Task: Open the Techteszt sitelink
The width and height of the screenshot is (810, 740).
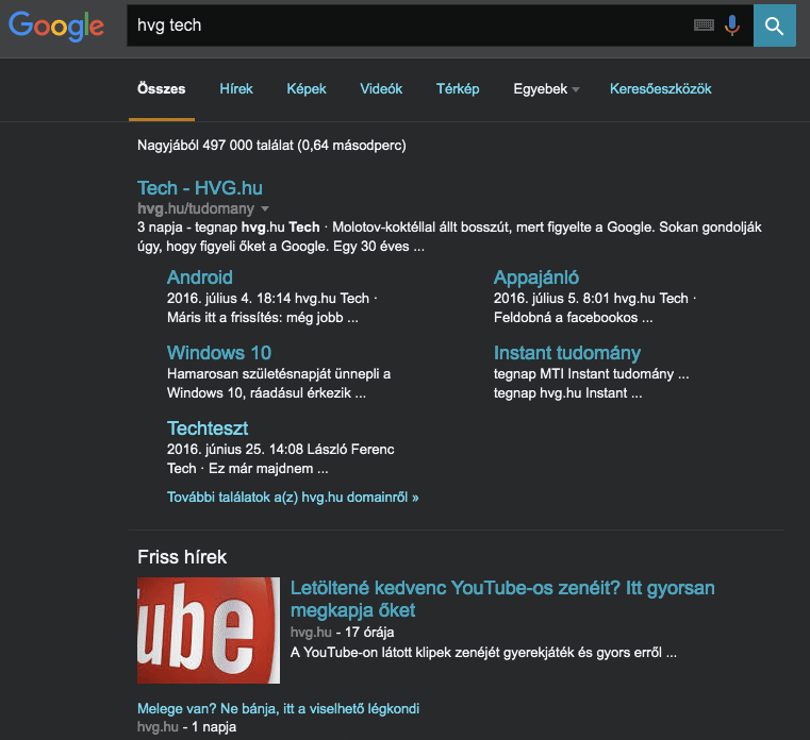Action: (x=208, y=428)
